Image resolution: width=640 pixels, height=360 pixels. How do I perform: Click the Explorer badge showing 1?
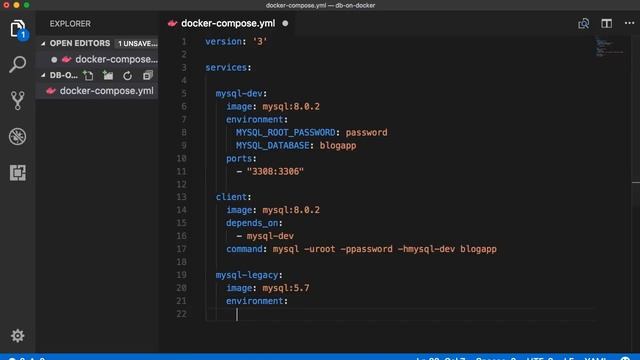tap(23, 35)
